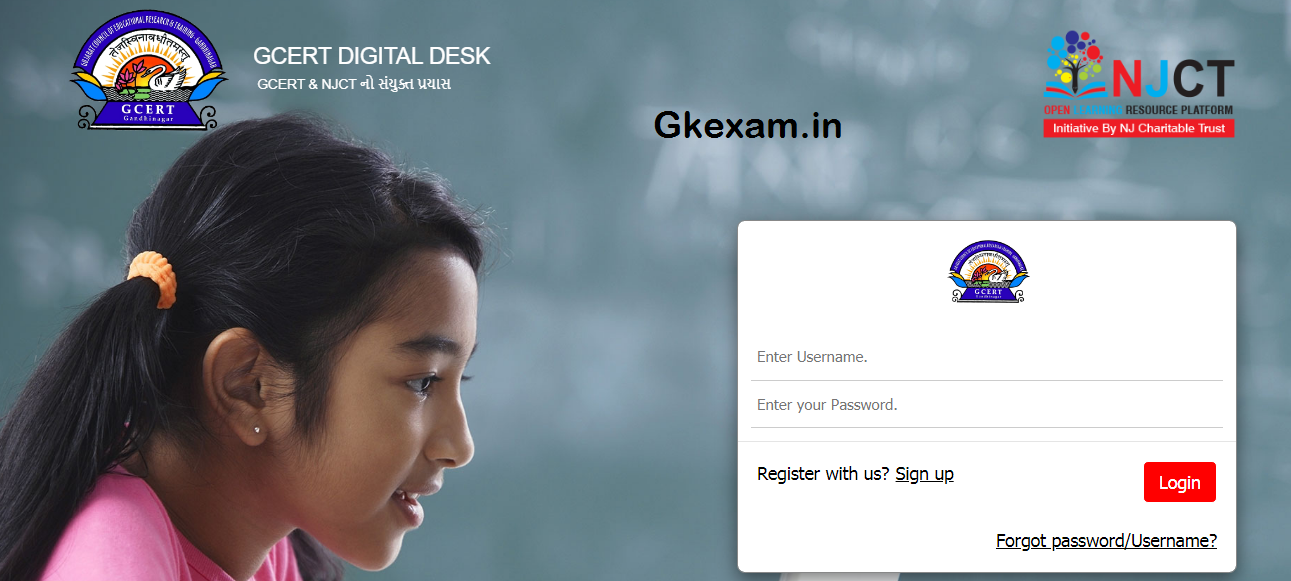Click the Initiative By NJ Charitable Trust banner
The image size is (1291, 581).
point(1139,128)
